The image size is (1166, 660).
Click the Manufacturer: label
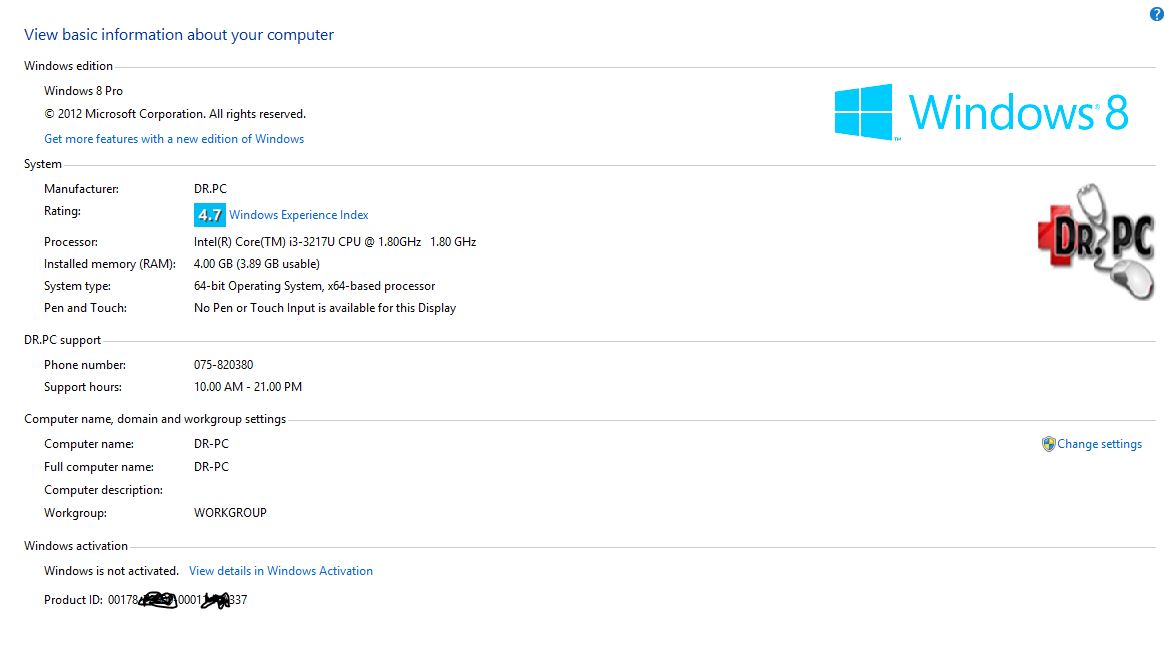(x=81, y=189)
